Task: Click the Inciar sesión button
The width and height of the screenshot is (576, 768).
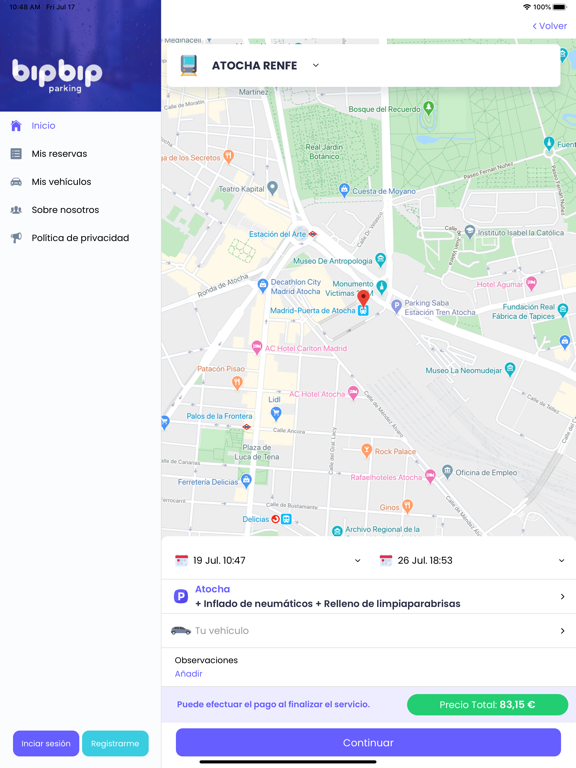Action: (46, 744)
